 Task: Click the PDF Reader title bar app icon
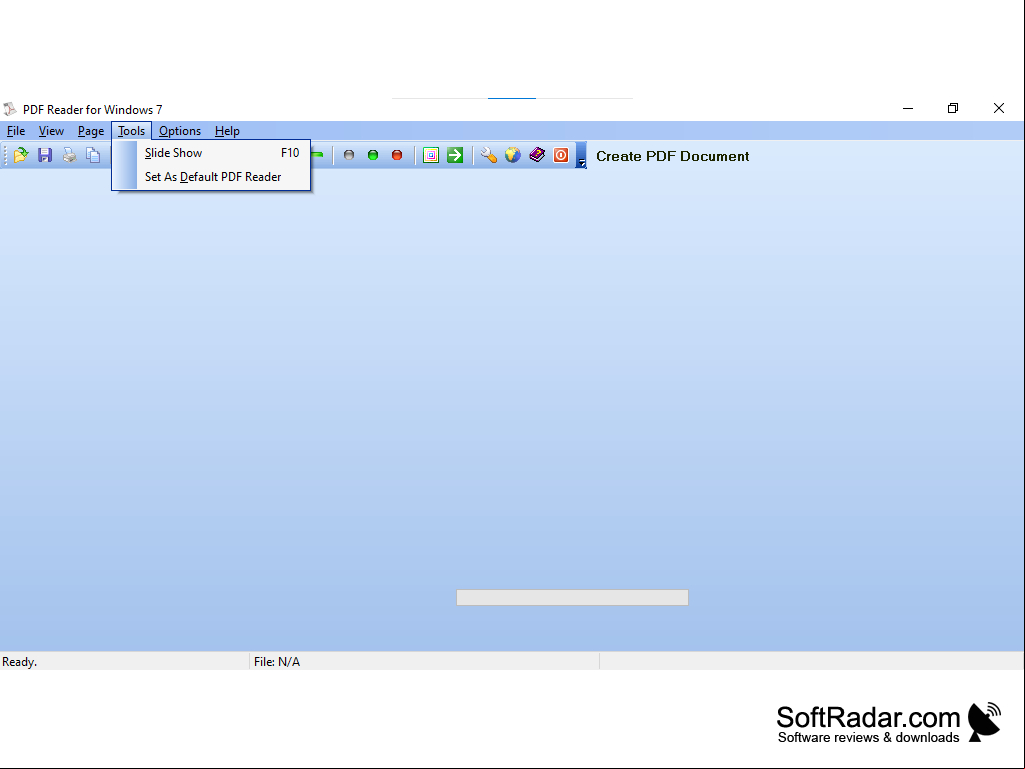click(10, 109)
